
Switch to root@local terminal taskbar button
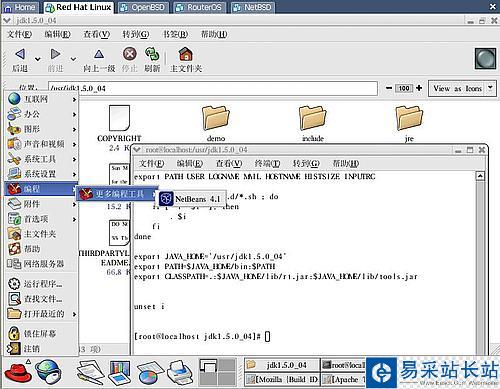click(x=343, y=365)
